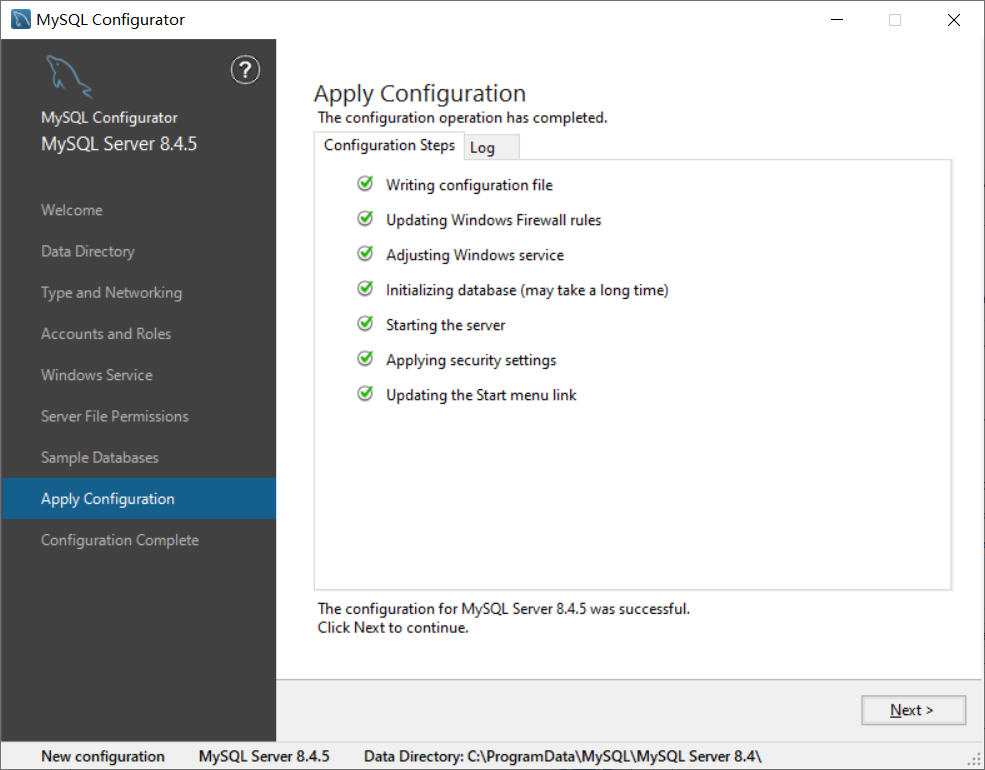This screenshot has width=985, height=770.
Task: Click 'Starting the server' step text
Action: click(x=445, y=325)
